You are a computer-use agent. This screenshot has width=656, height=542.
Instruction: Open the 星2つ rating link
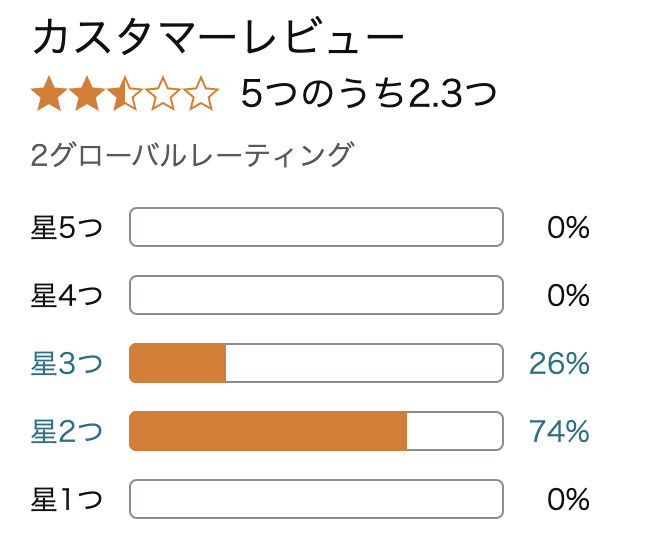(x=67, y=431)
